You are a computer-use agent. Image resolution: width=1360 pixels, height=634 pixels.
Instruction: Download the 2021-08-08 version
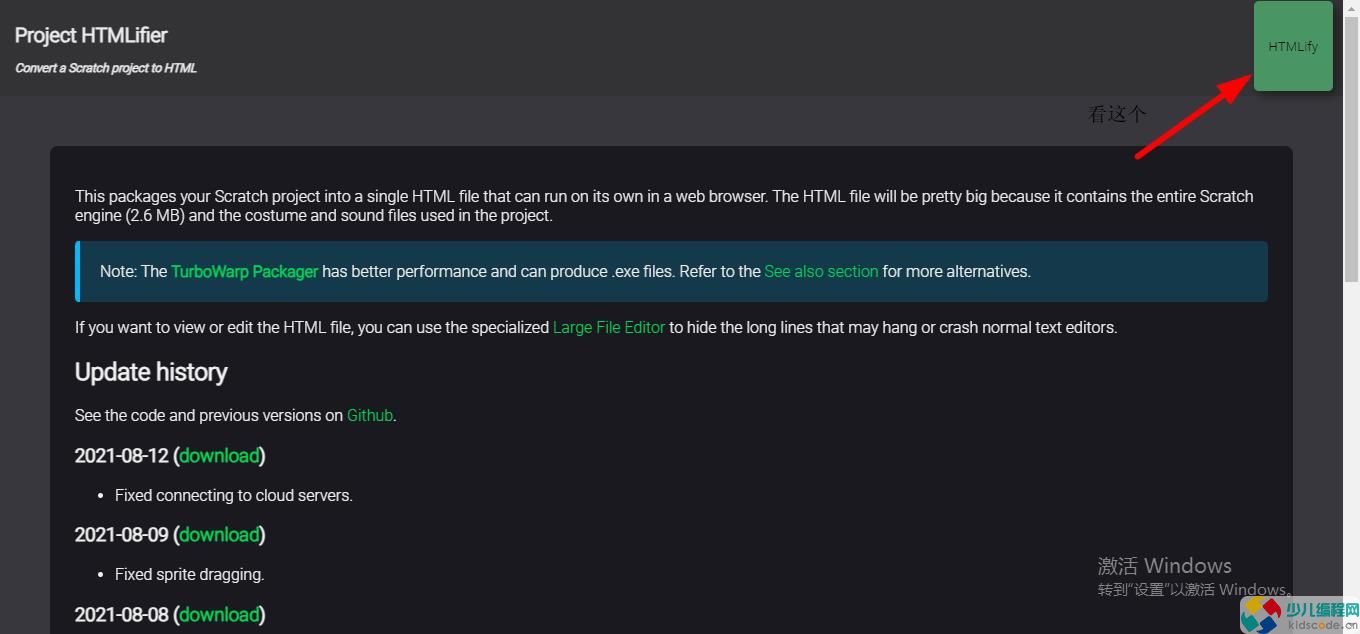click(220, 614)
